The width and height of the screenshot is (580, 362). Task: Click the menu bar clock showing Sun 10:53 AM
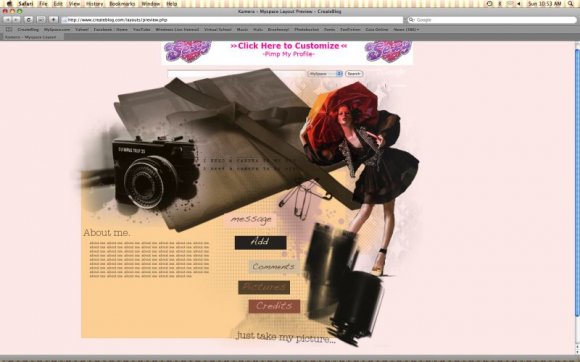[544, 4]
